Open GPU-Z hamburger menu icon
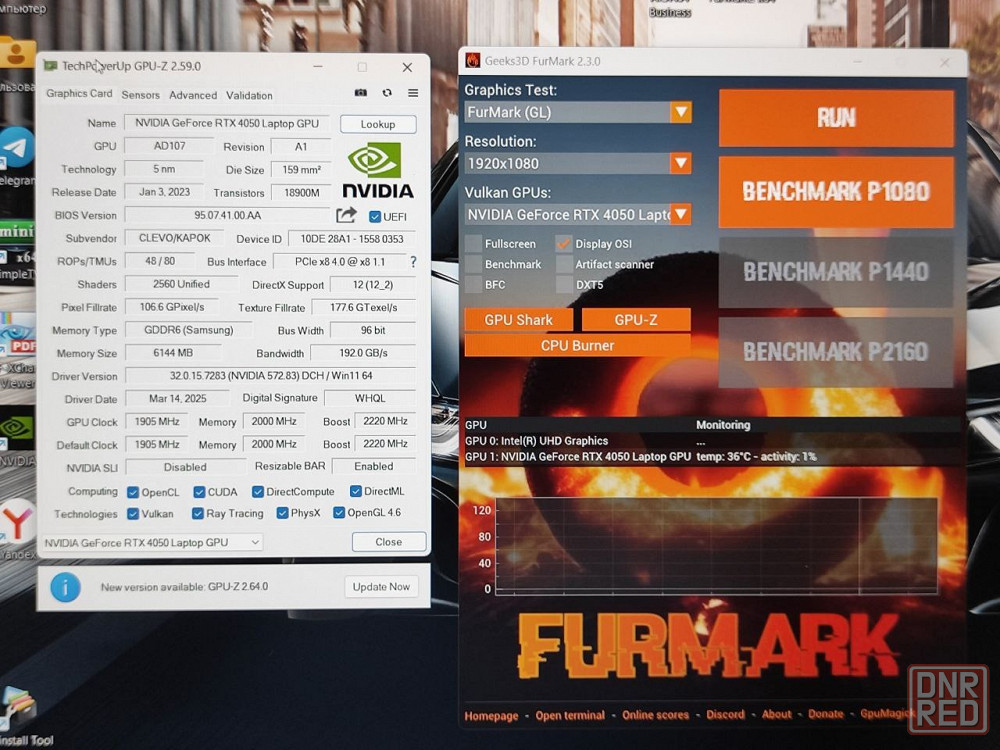This screenshot has height=750, width=1000. [x=413, y=93]
